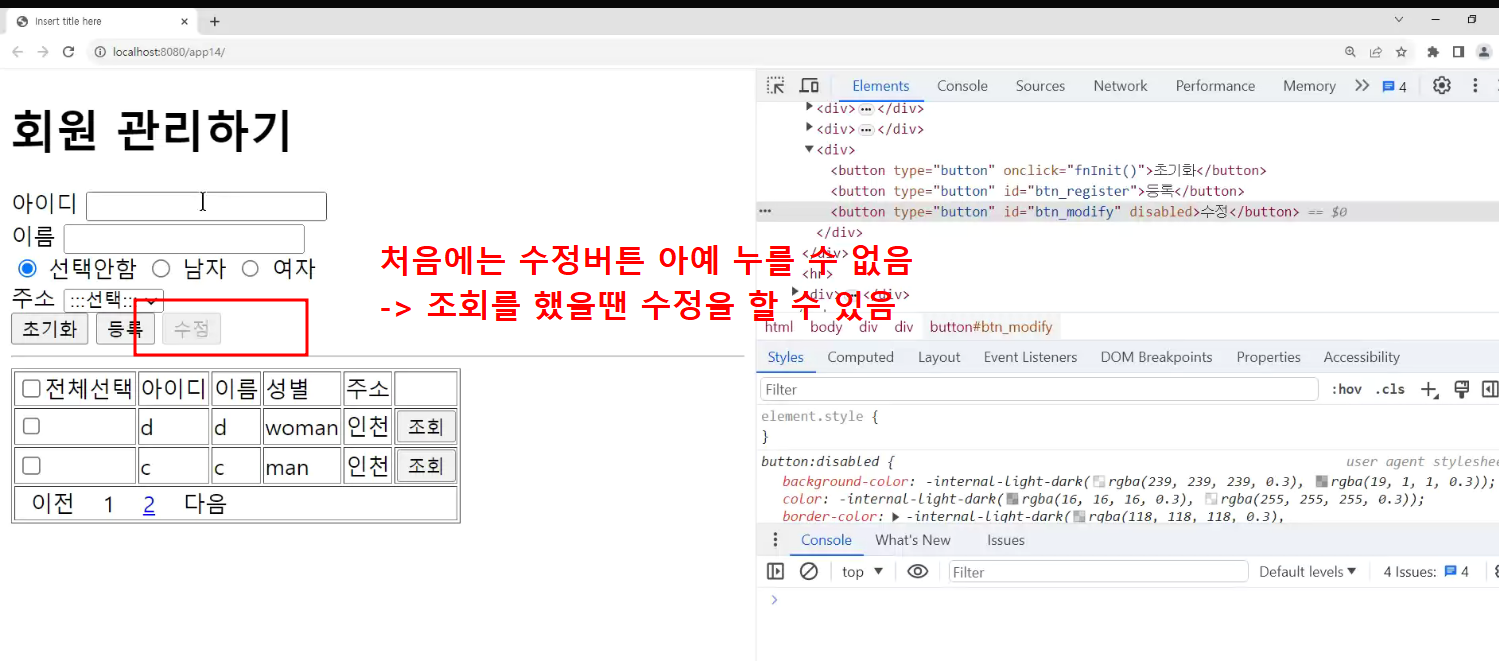The image size is (1499, 661).
Task: Select button#btn_modify breadcrumb
Action: click(991, 327)
